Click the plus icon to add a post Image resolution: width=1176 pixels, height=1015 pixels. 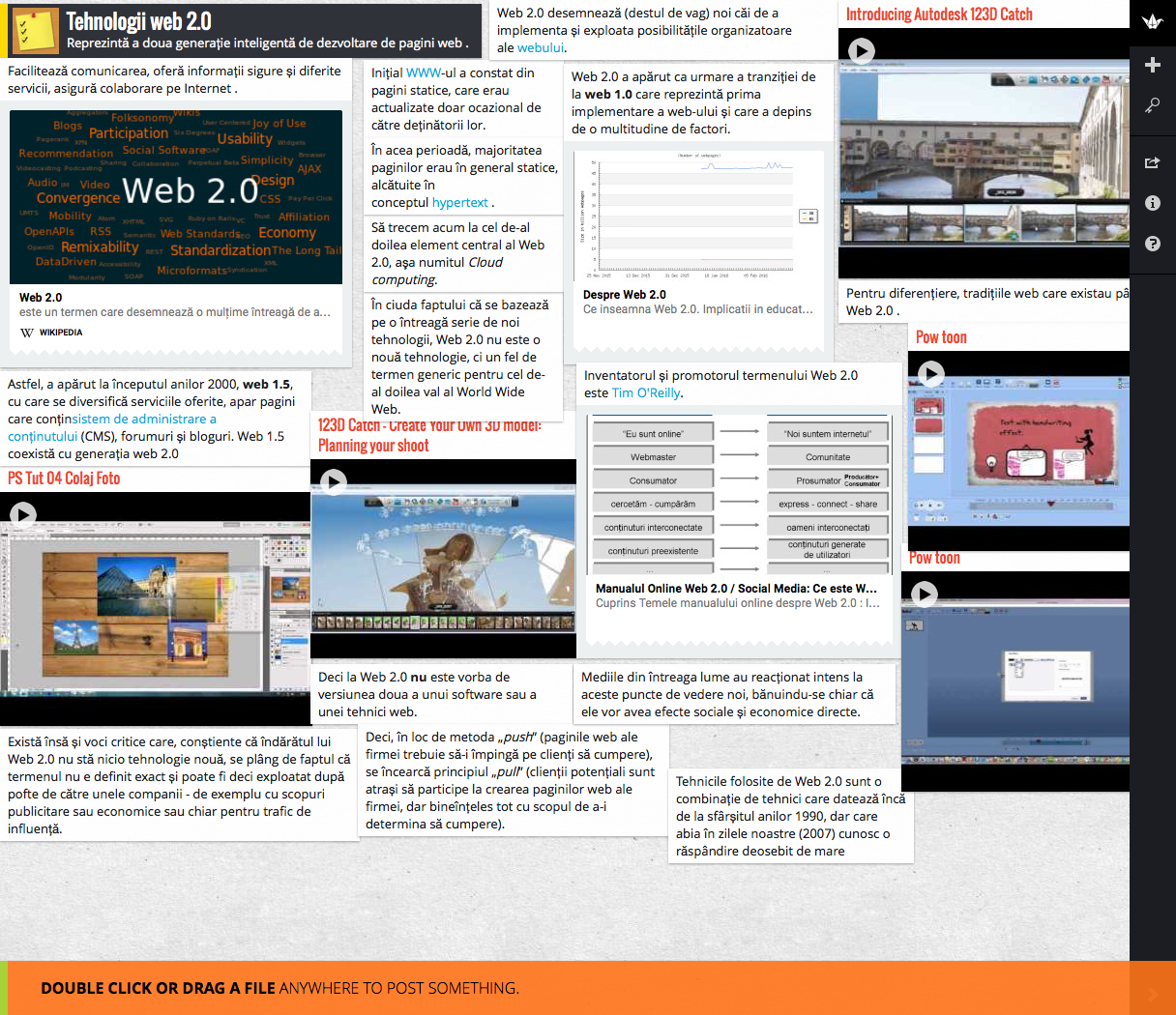click(1152, 65)
